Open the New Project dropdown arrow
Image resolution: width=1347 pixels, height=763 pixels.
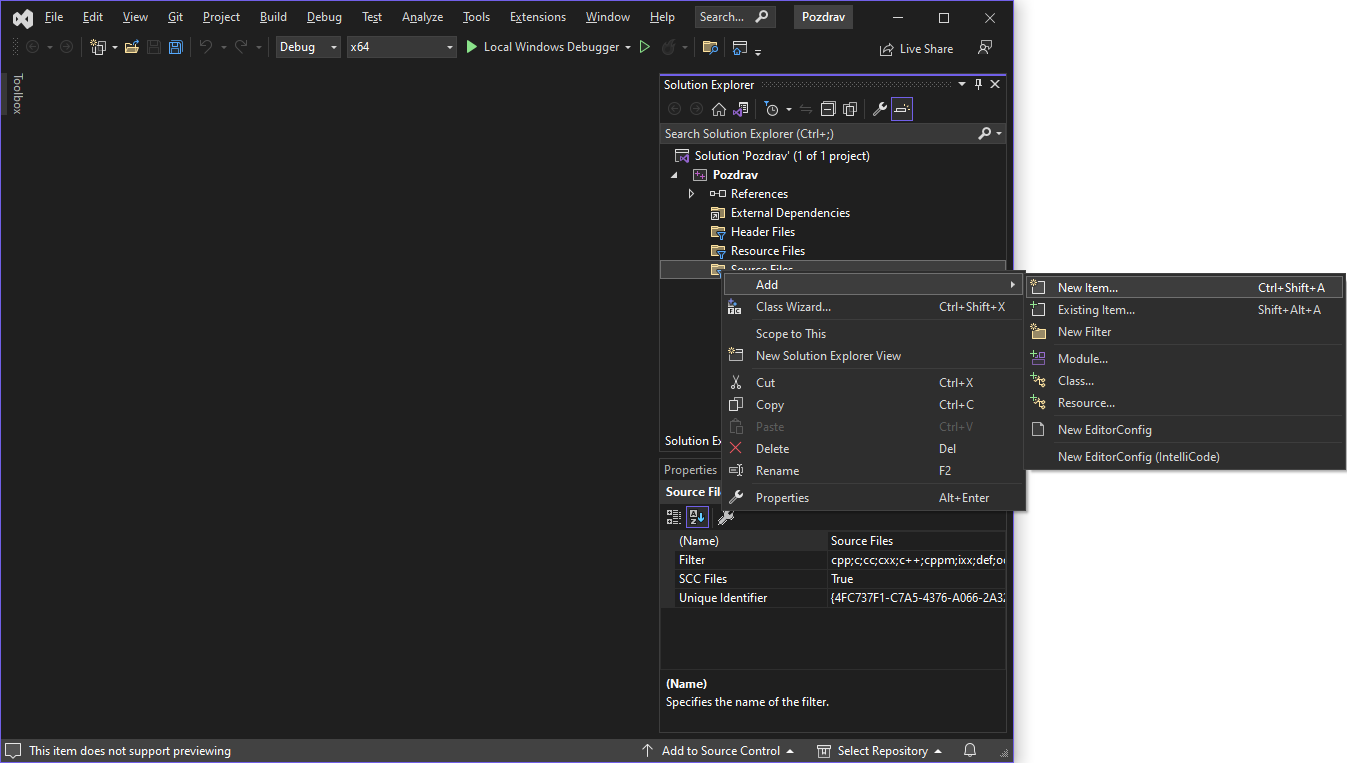pos(114,47)
